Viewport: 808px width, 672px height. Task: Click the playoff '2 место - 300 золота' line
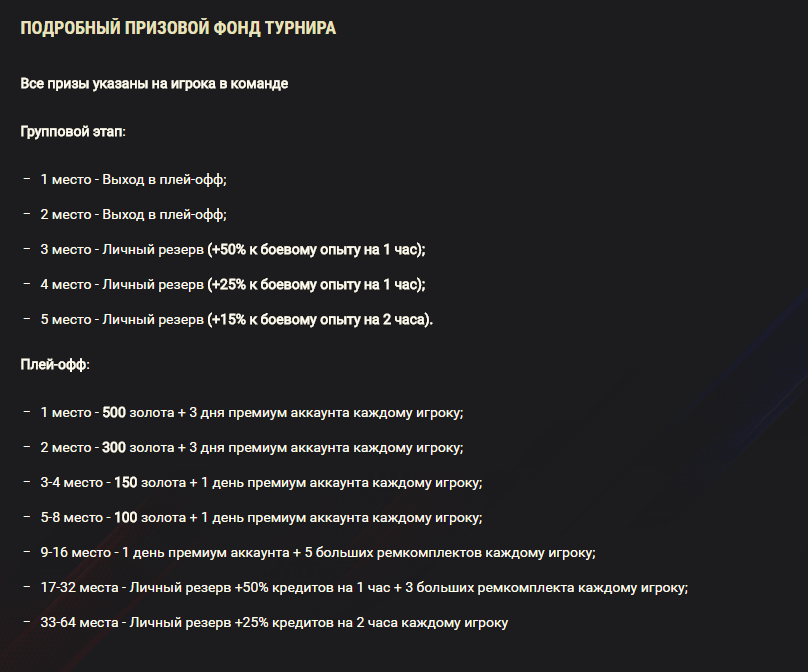tap(252, 447)
